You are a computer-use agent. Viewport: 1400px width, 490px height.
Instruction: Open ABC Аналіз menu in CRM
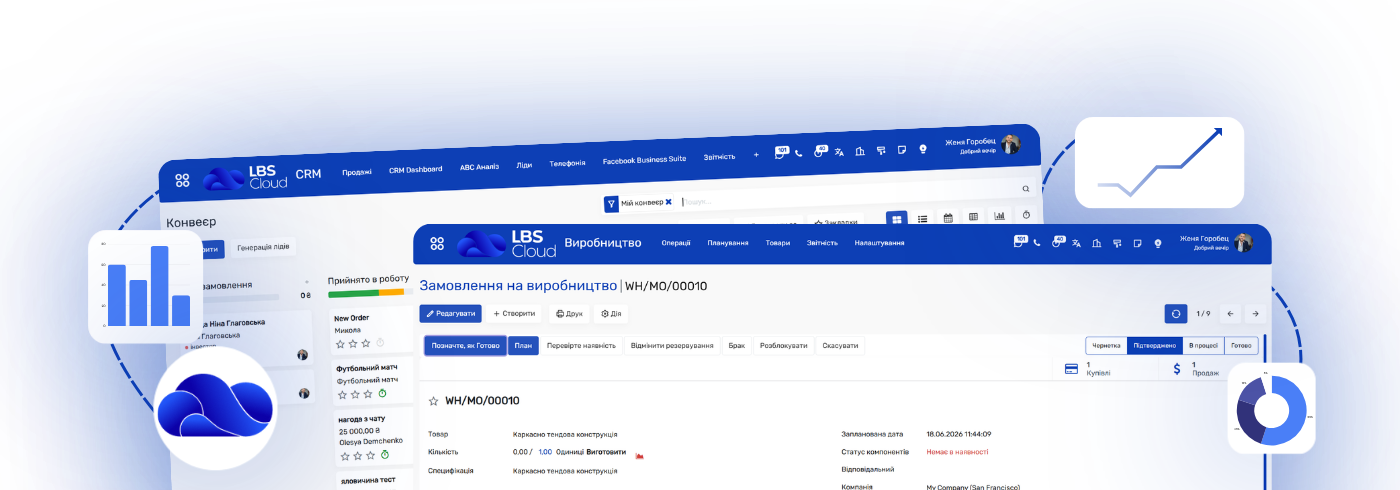pyautogui.click(x=479, y=167)
